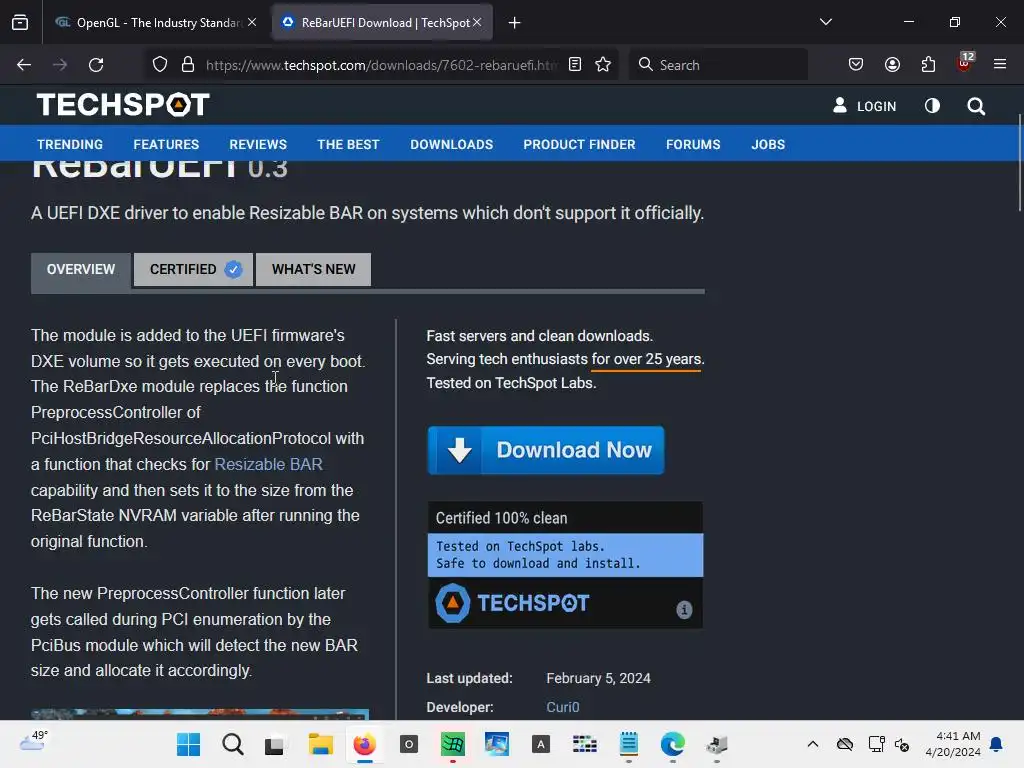Open the Pocket save icon
1024x768 pixels.
coord(856,64)
